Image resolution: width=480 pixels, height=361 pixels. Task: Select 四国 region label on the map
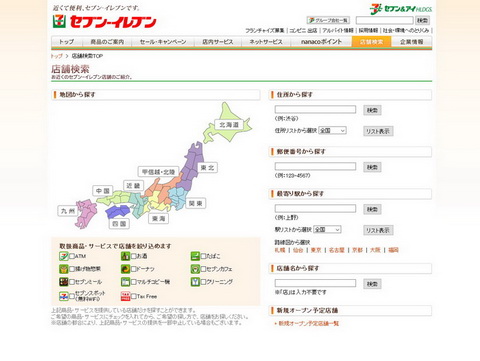[x=119, y=224]
